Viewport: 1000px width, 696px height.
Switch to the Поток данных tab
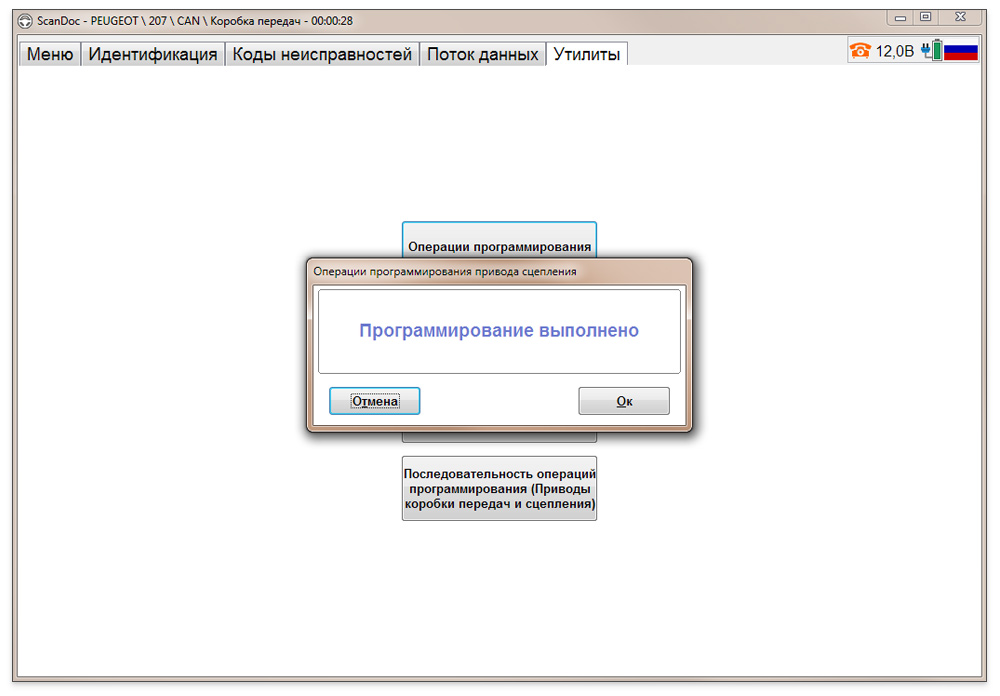pyautogui.click(x=482, y=54)
